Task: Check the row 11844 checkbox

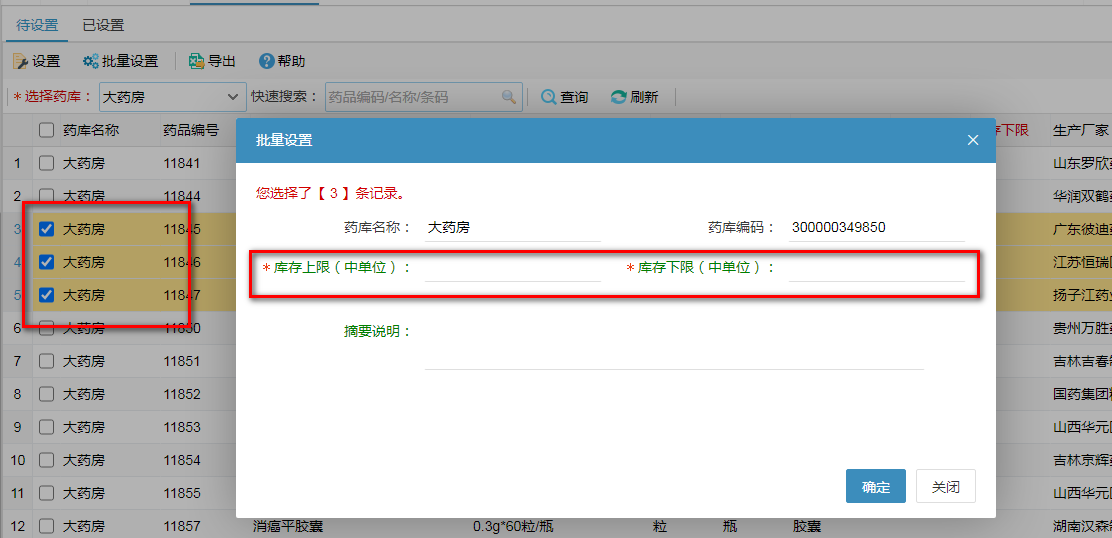Action: [x=46, y=195]
